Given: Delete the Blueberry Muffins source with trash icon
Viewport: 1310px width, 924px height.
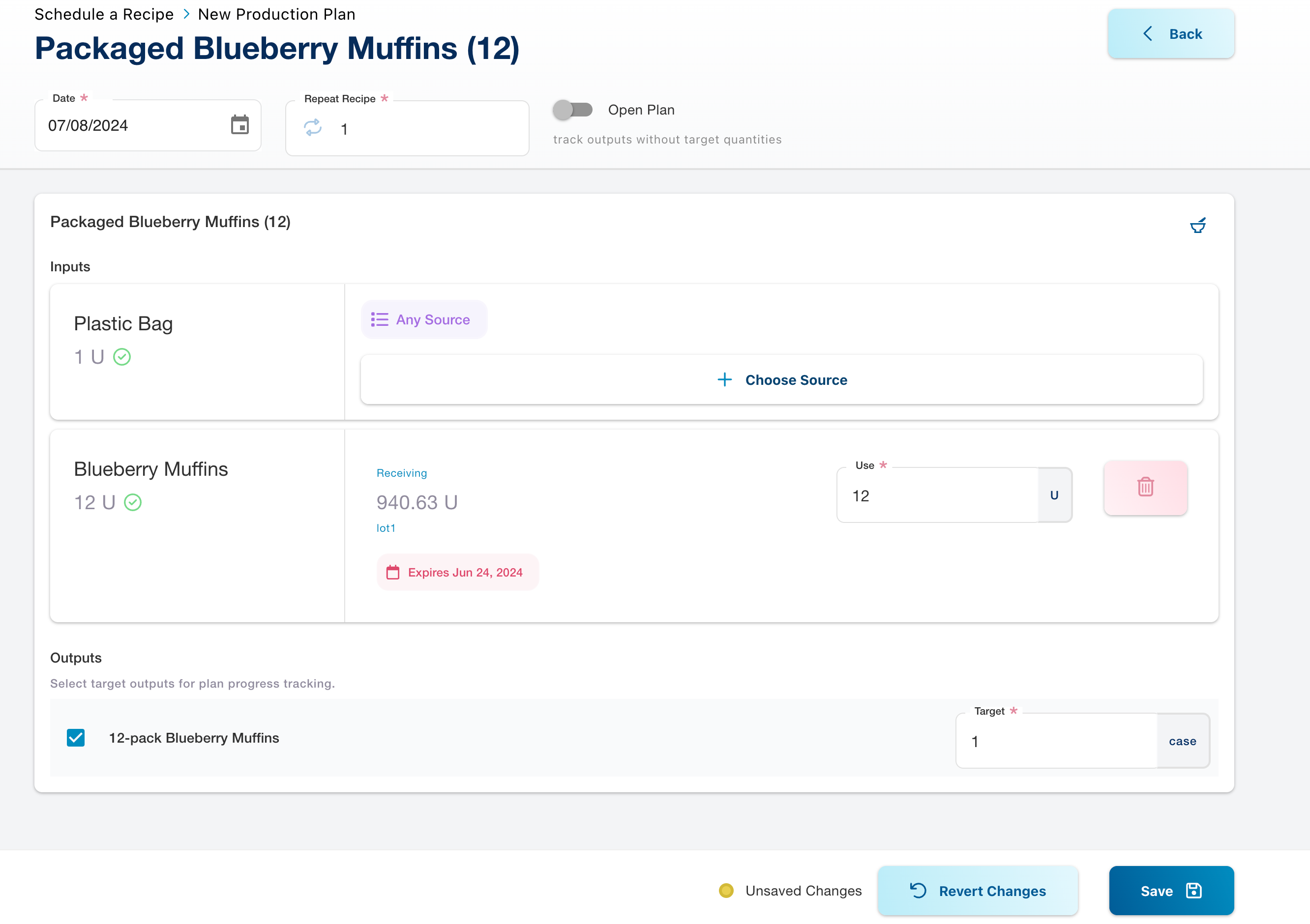Looking at the screenshot, I should point(1145,488).
